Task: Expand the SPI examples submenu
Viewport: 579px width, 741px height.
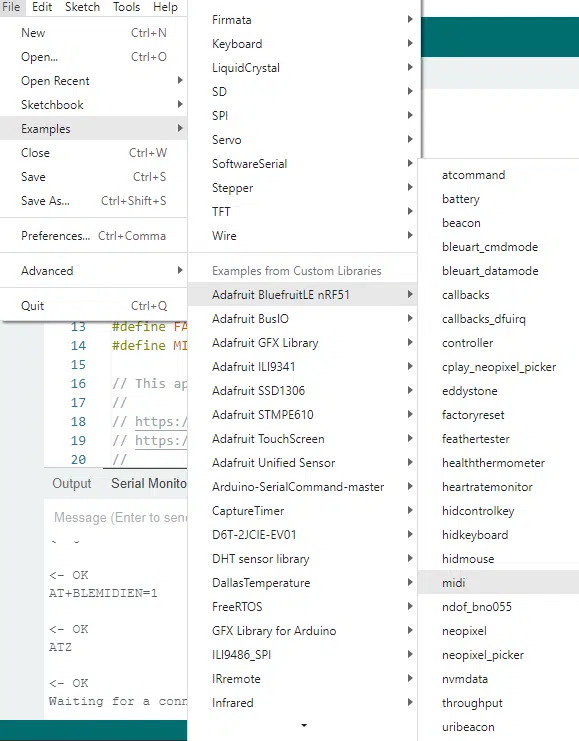Action: tap(302, 116)
